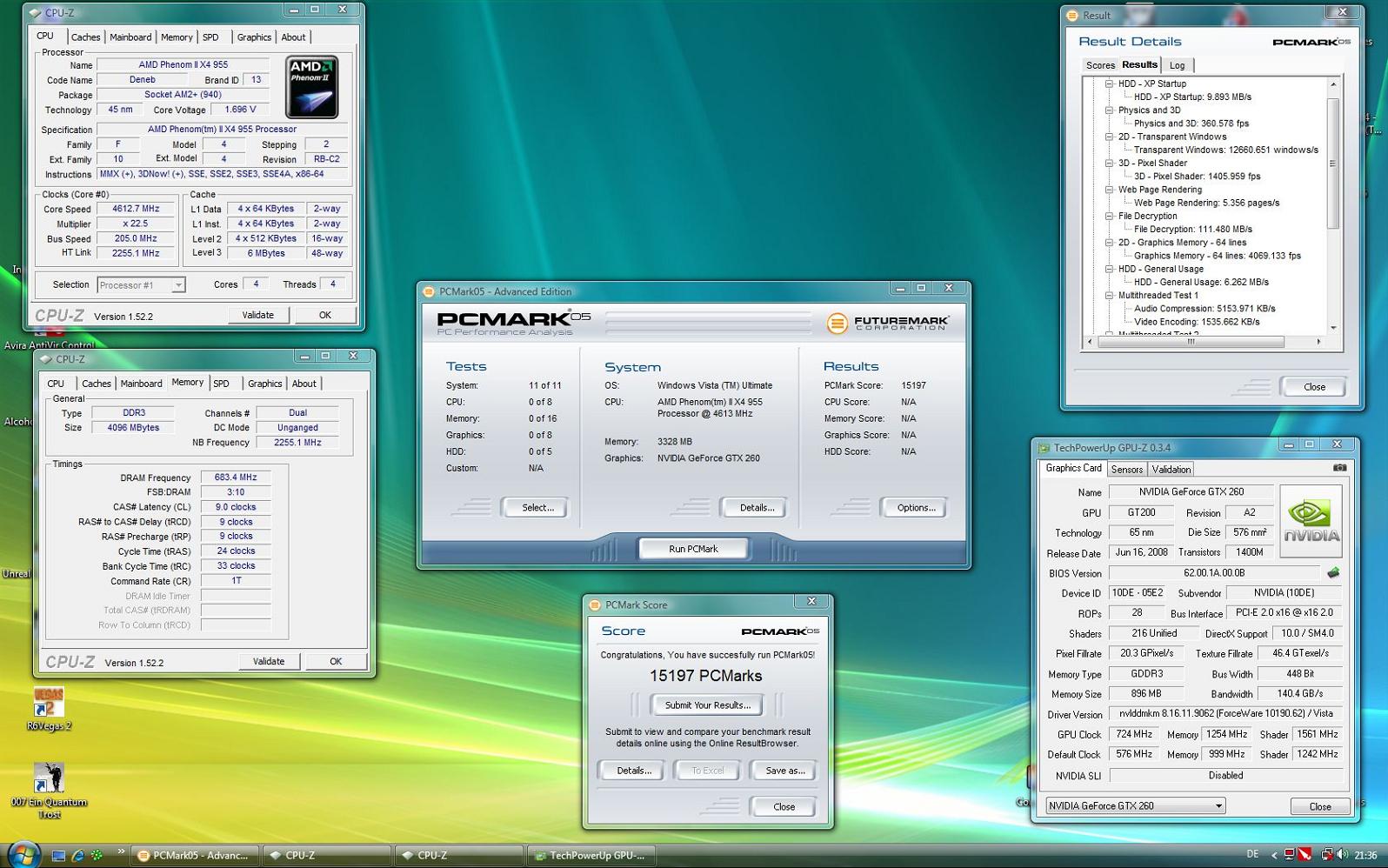Collapse the HDD - General Usage node
This screenshot has width=1388, height=868.
[1109, 269]
